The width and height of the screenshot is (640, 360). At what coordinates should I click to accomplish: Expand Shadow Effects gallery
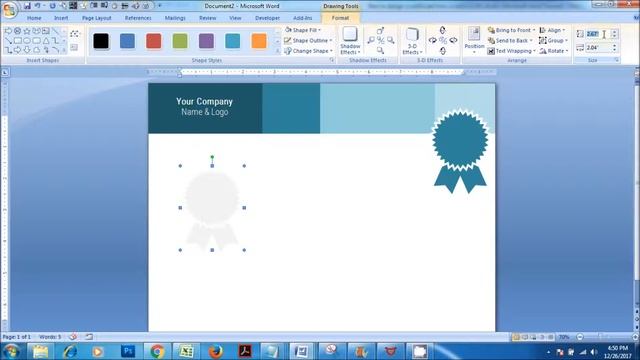pyautogui.click(x=350, y=41)
